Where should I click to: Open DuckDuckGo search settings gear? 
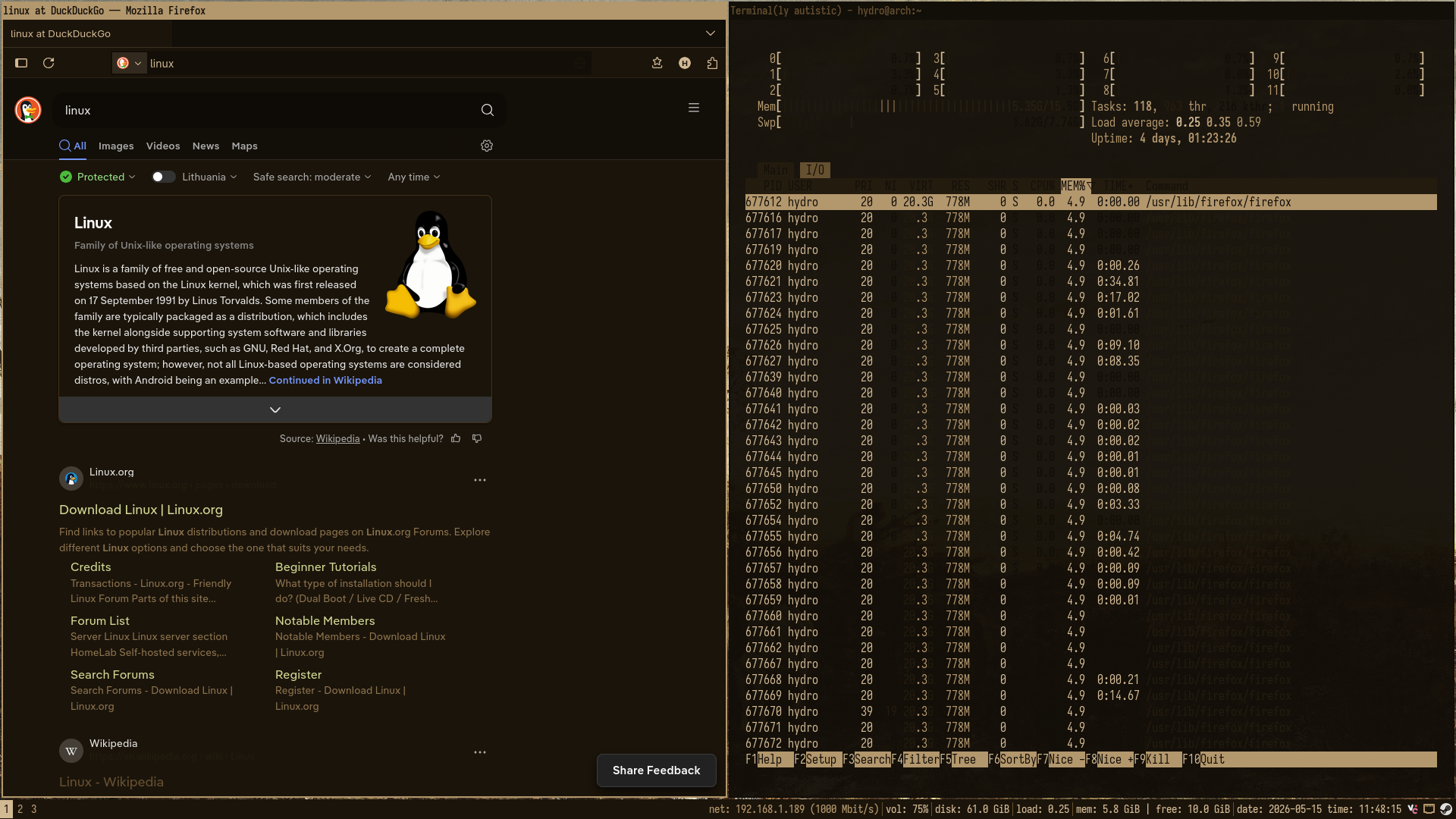[x=487, y=146]
